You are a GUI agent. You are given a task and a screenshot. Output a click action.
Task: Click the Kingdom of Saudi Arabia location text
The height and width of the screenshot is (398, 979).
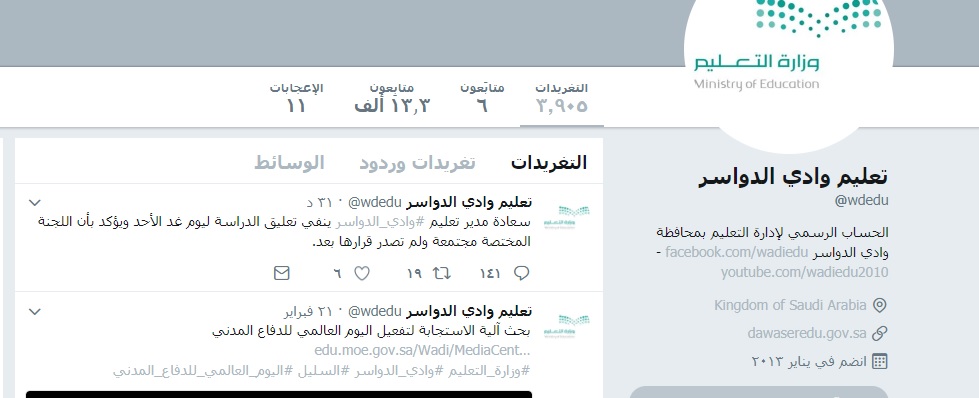pos(790,306)
